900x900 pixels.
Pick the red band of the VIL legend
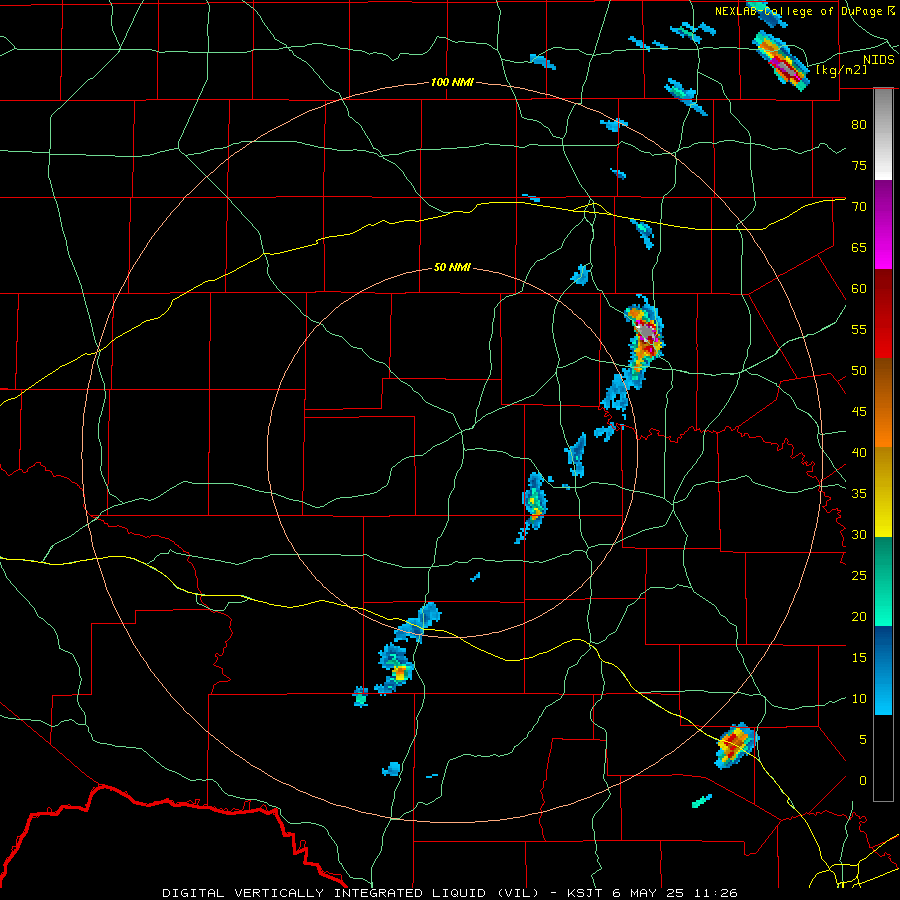[883, 314]
